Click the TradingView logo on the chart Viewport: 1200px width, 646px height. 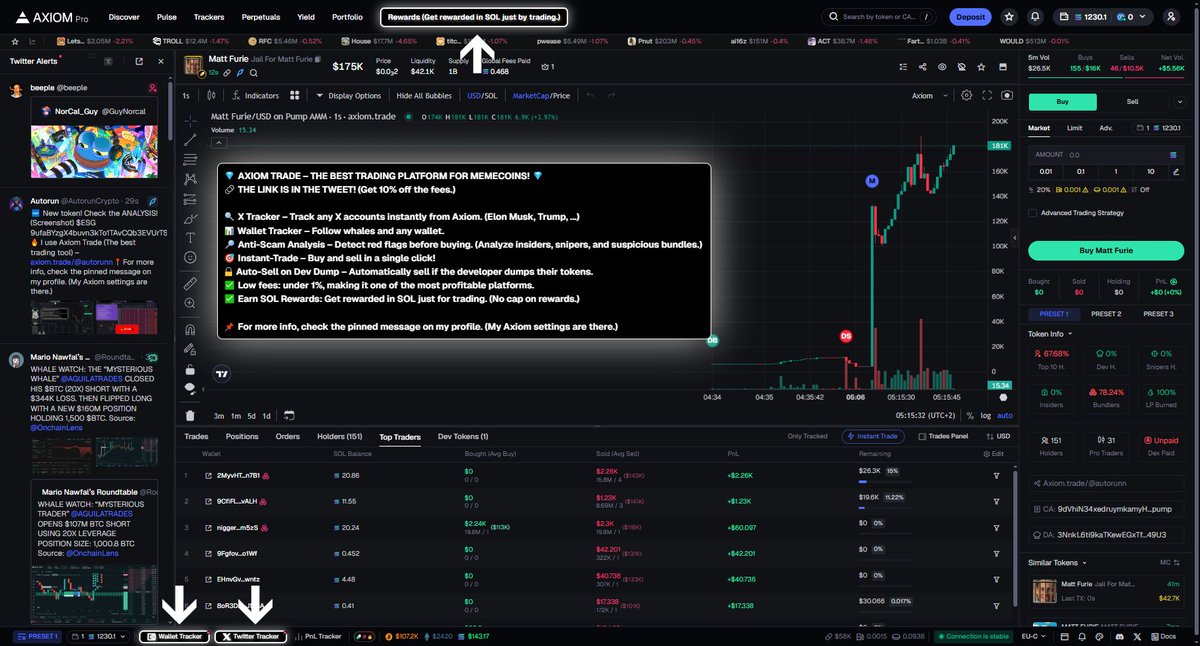[x=222, y=374]
